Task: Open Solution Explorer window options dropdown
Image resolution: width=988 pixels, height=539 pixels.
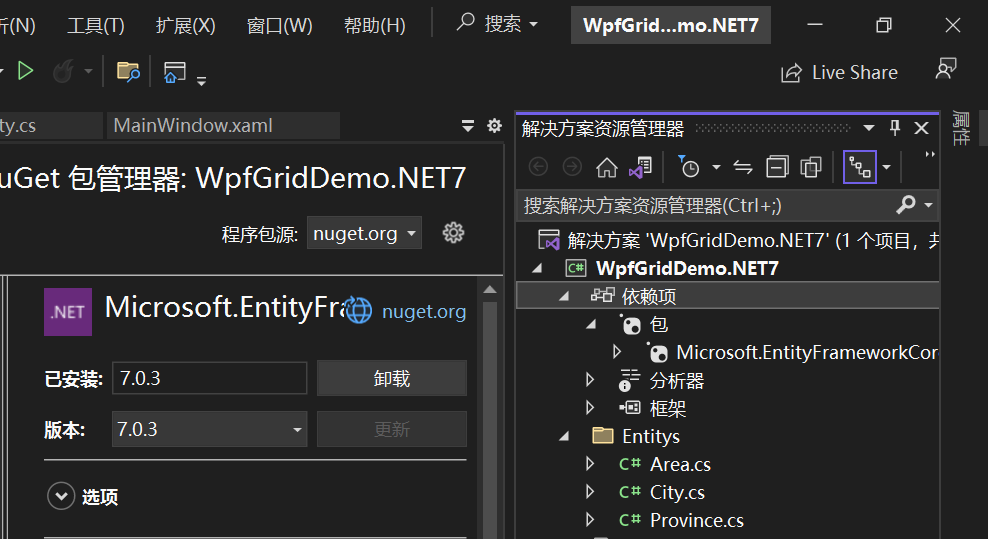Action: [x=869, y=128]
